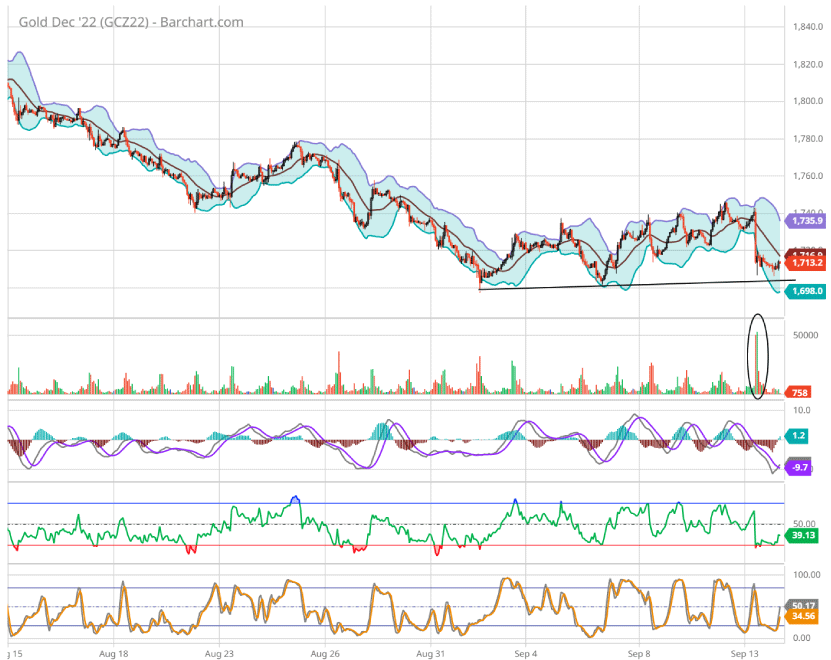Image resolution: width=831 pixels, height=660 pixels.
Task: Click the 1,840.0 price axis label
Action: 806,27
